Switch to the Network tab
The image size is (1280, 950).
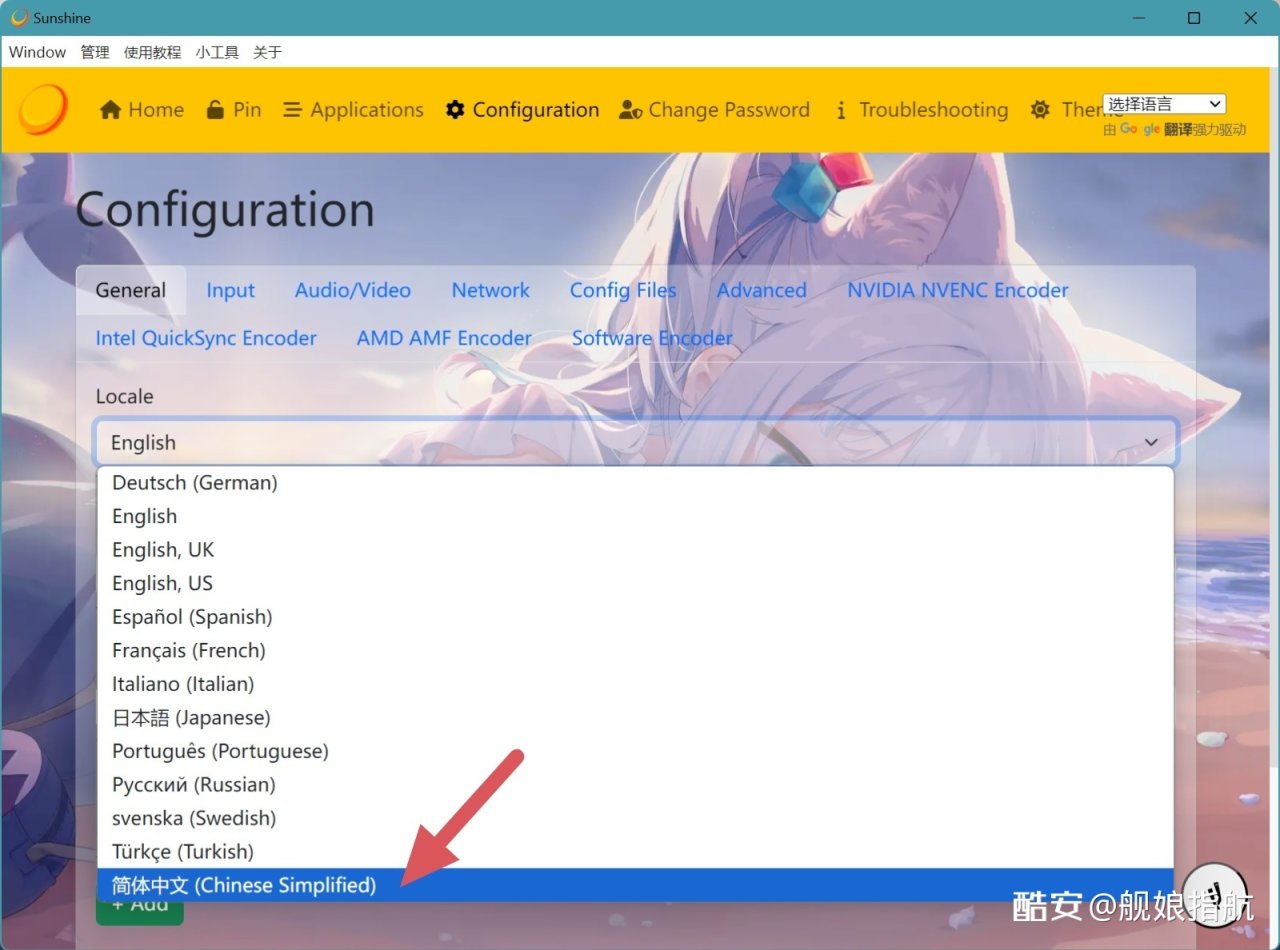tap(490, 290)
